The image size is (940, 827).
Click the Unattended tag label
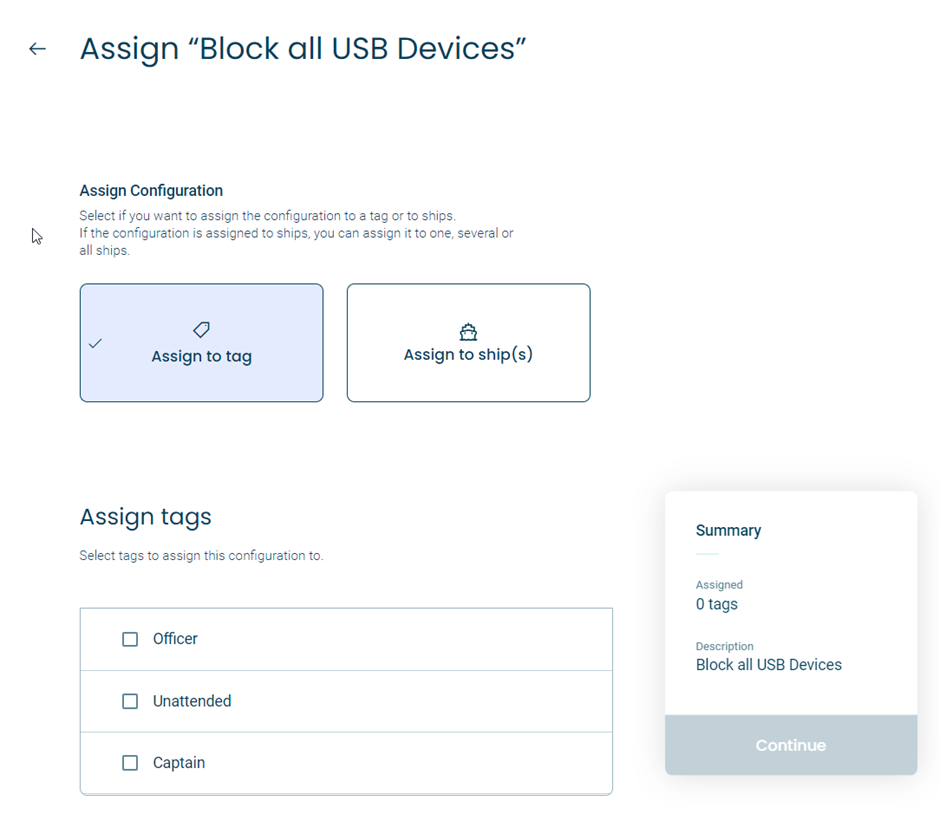[x=192, y=701]
